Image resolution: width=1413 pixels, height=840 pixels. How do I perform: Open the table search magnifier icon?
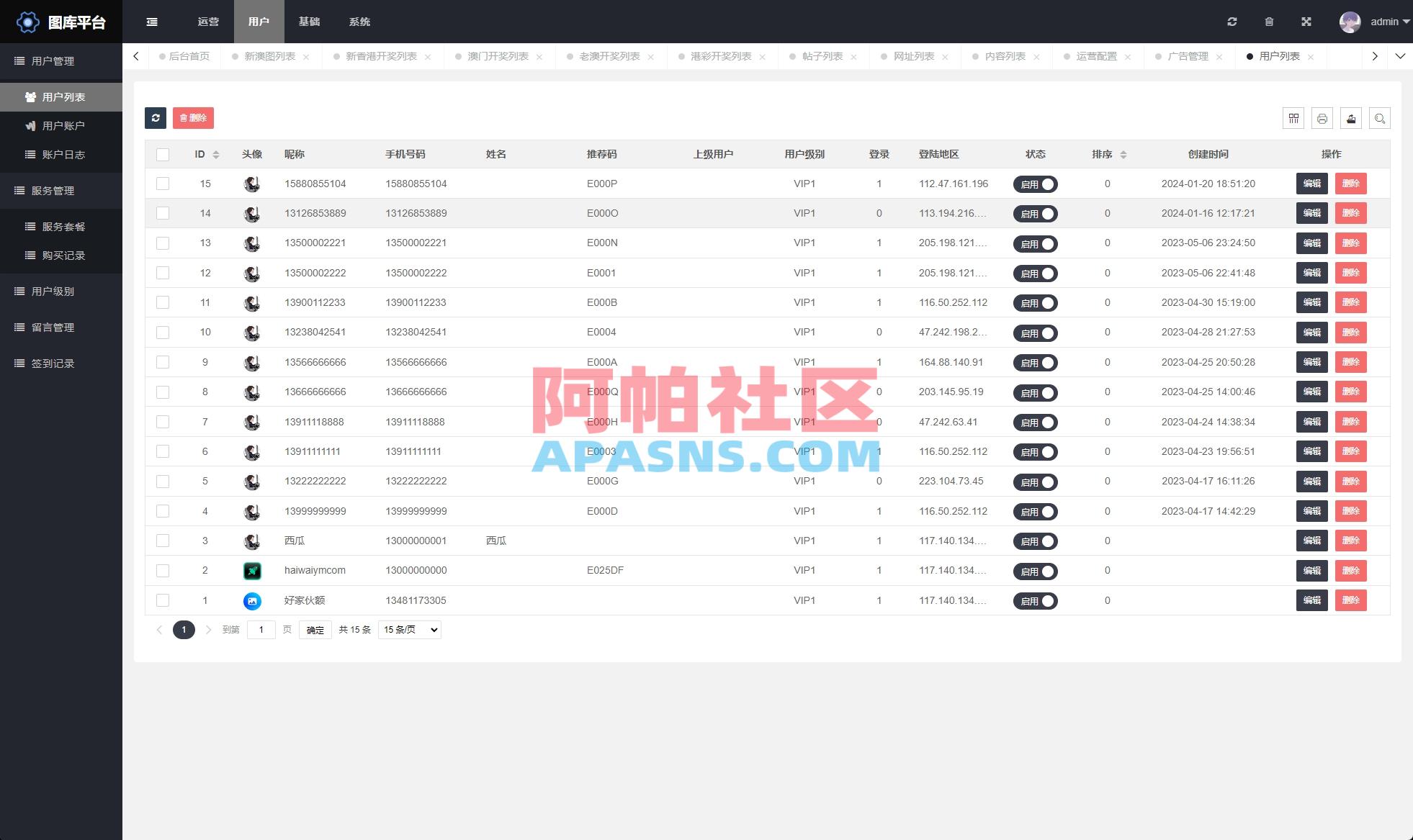1379,118
